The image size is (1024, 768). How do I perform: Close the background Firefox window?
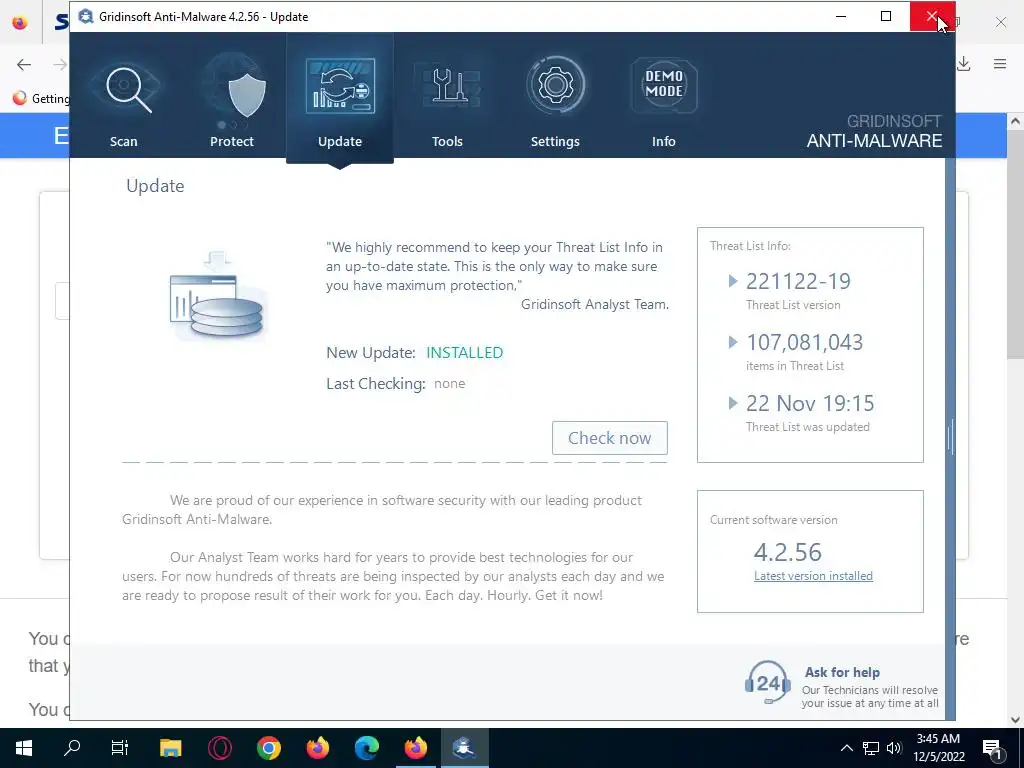tap(1000, 22)
